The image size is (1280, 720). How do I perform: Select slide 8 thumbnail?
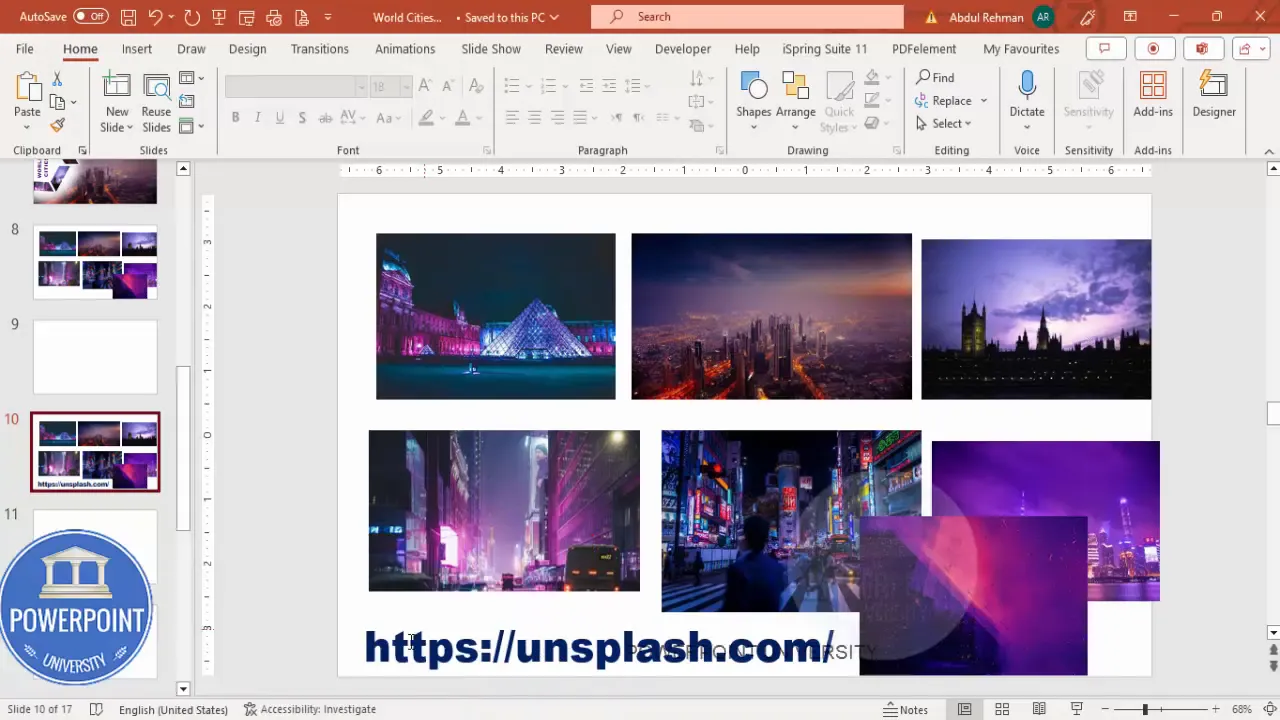pos(95,262)
